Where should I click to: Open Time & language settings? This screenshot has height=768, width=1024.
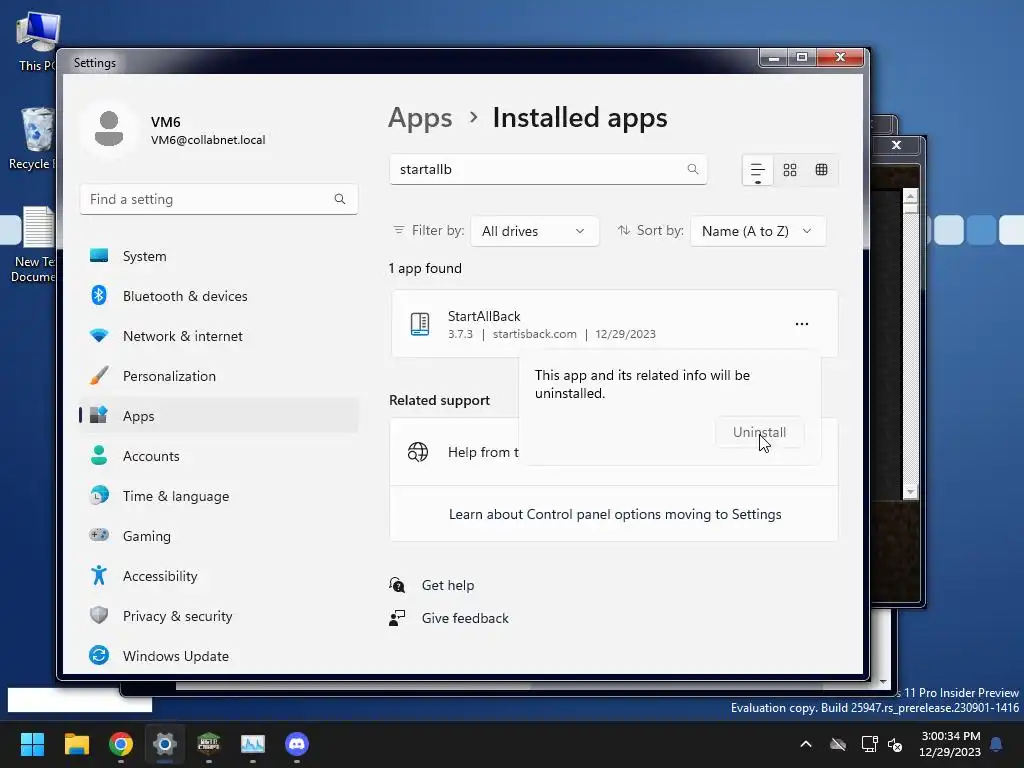(x=218, y=496)
